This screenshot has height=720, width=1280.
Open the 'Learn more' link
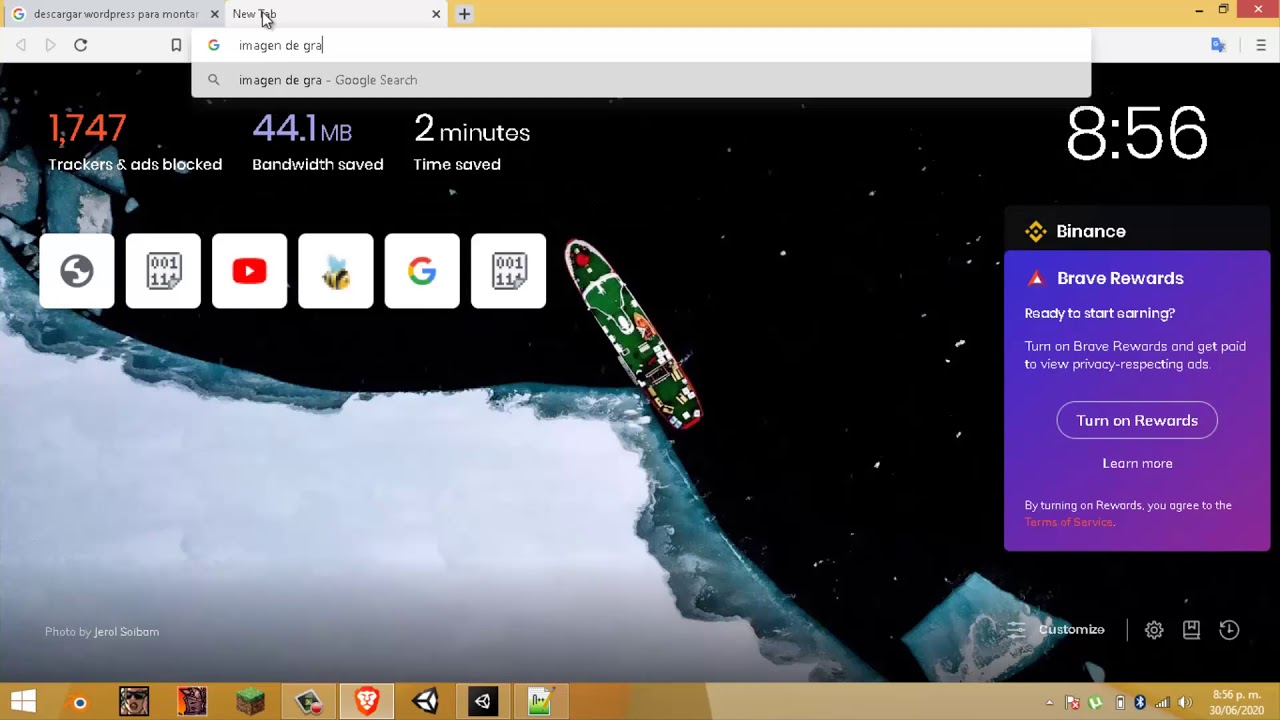tap(1137, 463)
